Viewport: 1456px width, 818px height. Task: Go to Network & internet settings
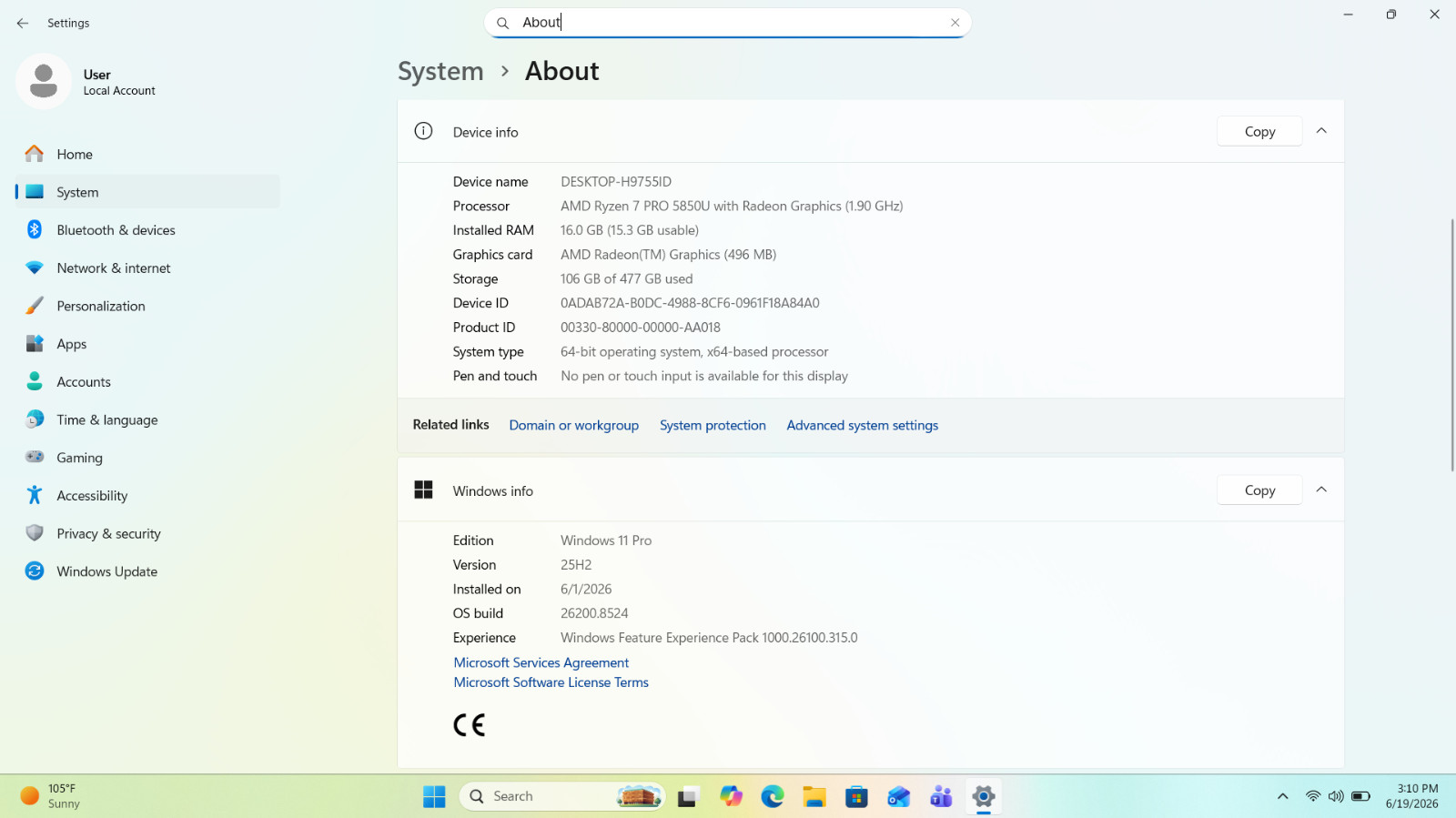147,268
